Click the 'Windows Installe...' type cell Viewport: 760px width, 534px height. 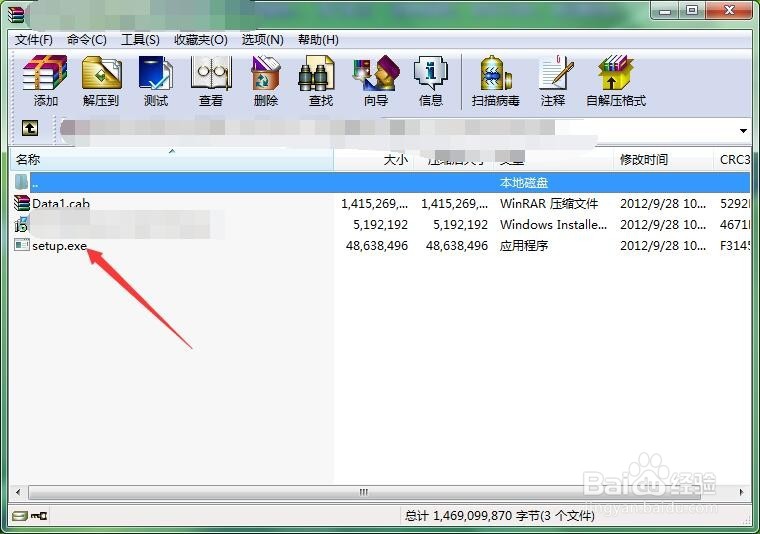point(553,224)
